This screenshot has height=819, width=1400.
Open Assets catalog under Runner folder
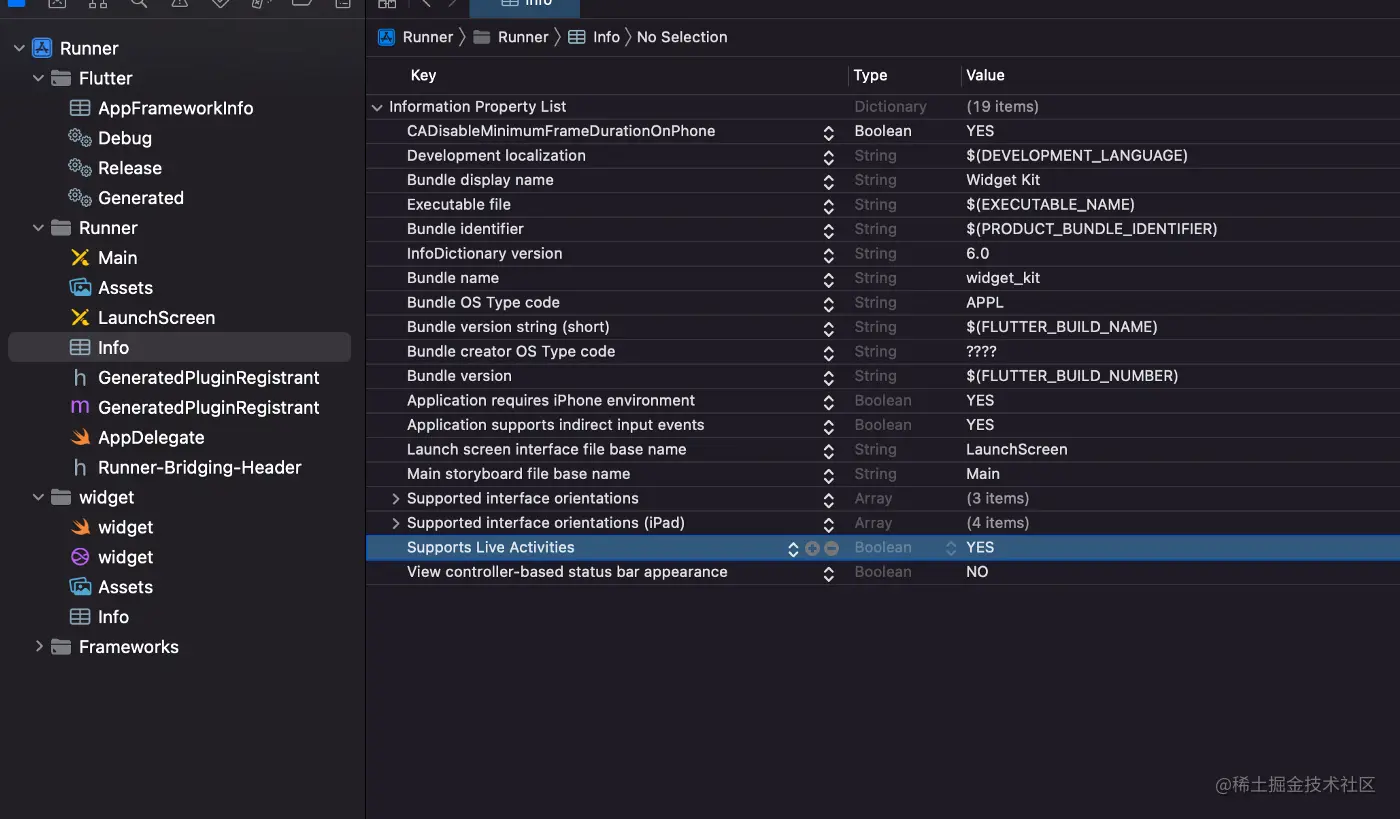click(125, 287)
